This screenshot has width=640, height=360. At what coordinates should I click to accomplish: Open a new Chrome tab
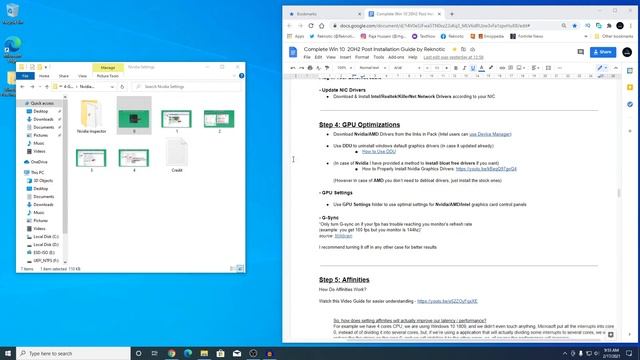click(x=452, y=14)
